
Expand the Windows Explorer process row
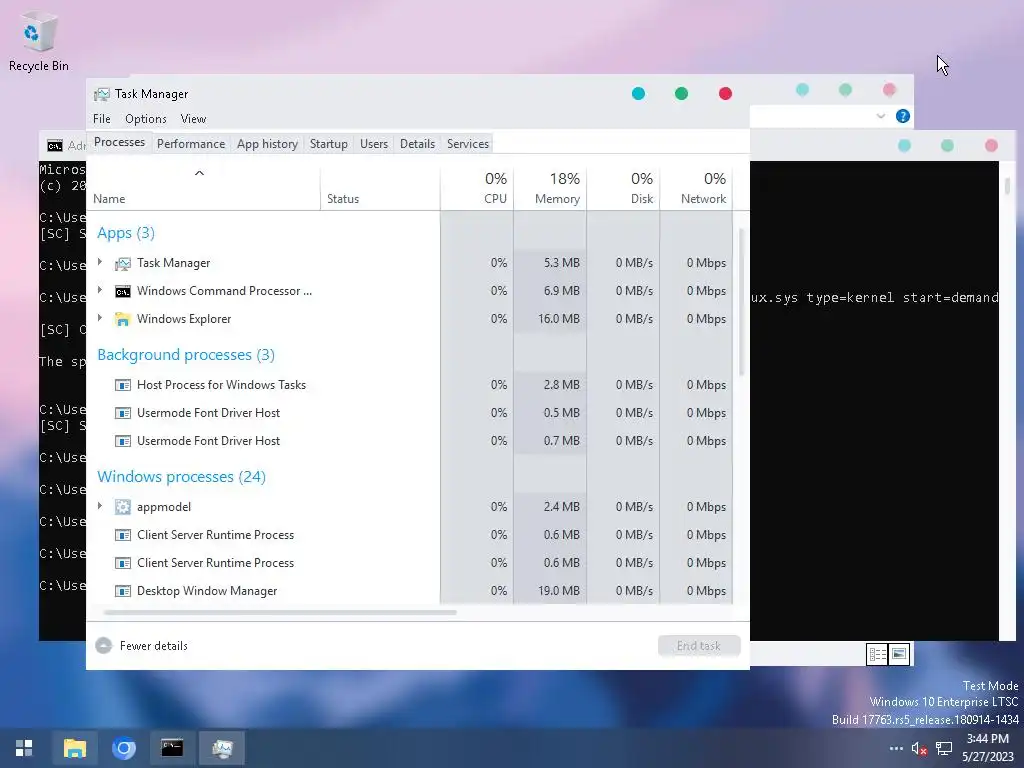click(x=100, y=318)
